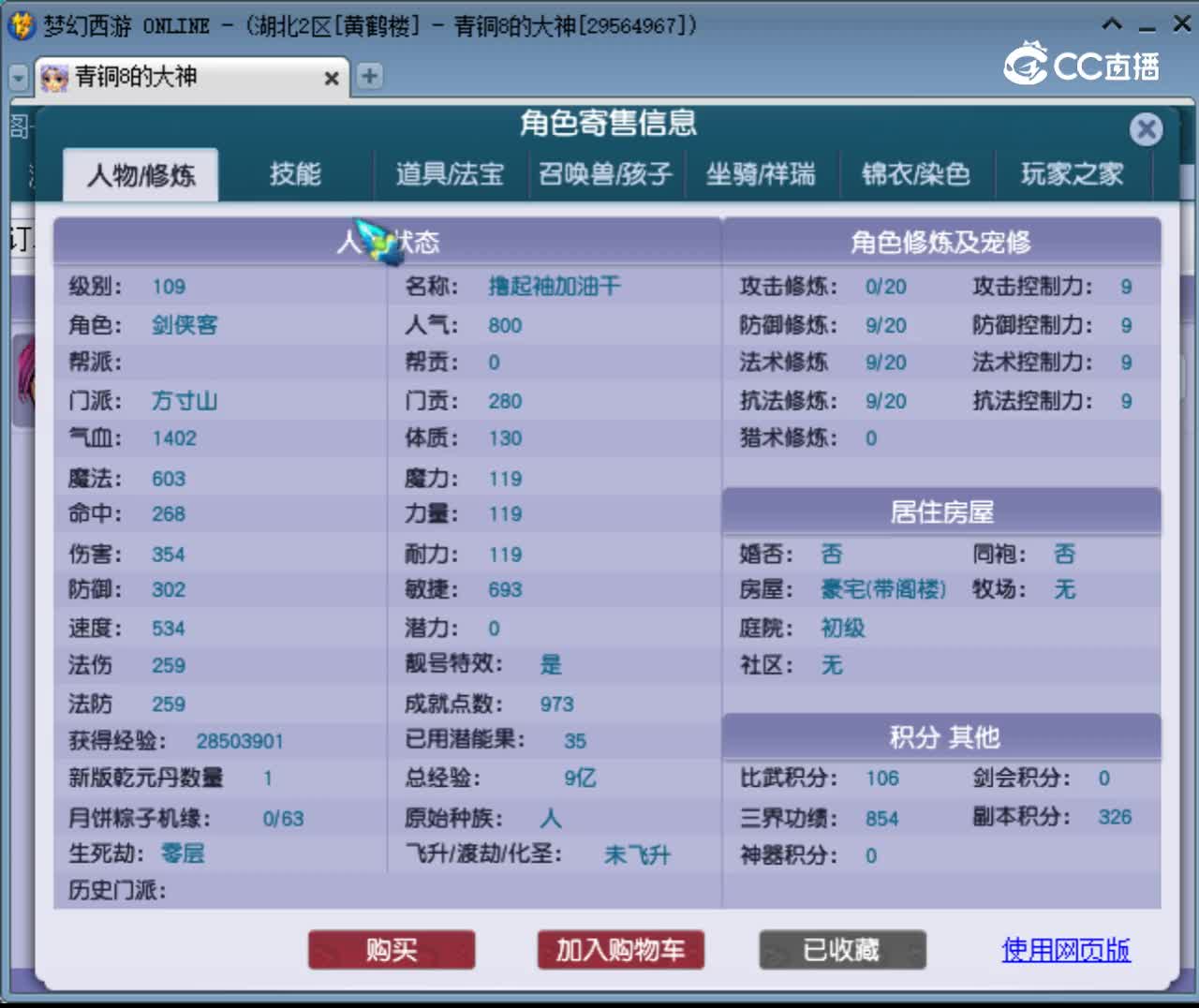Select the 锦衣/染色 tab
Image resolution: width=1199 pixels, height=1008 pixels.
tap(916, 173)
